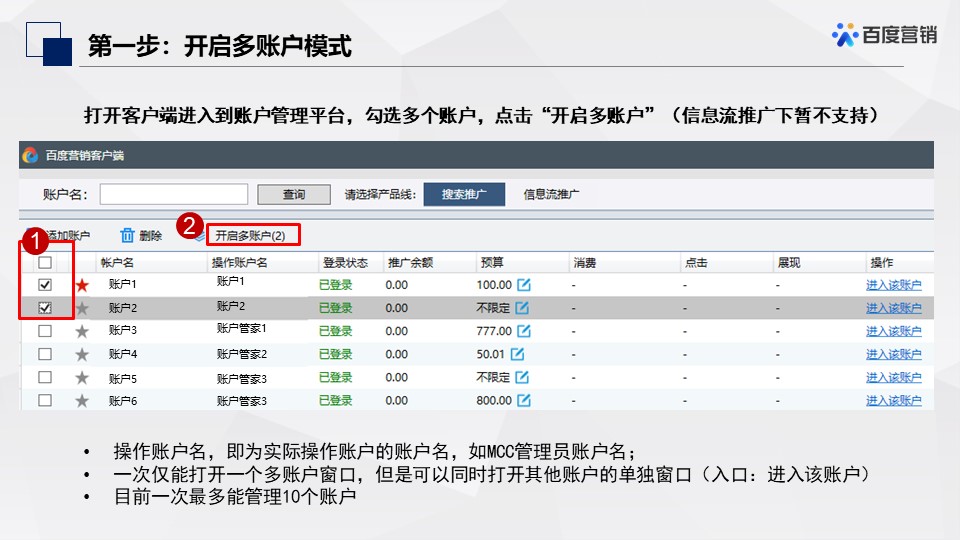The image size is (960, 540).
Task: Check the checkbox for 账户5
Action: point(45,377)
